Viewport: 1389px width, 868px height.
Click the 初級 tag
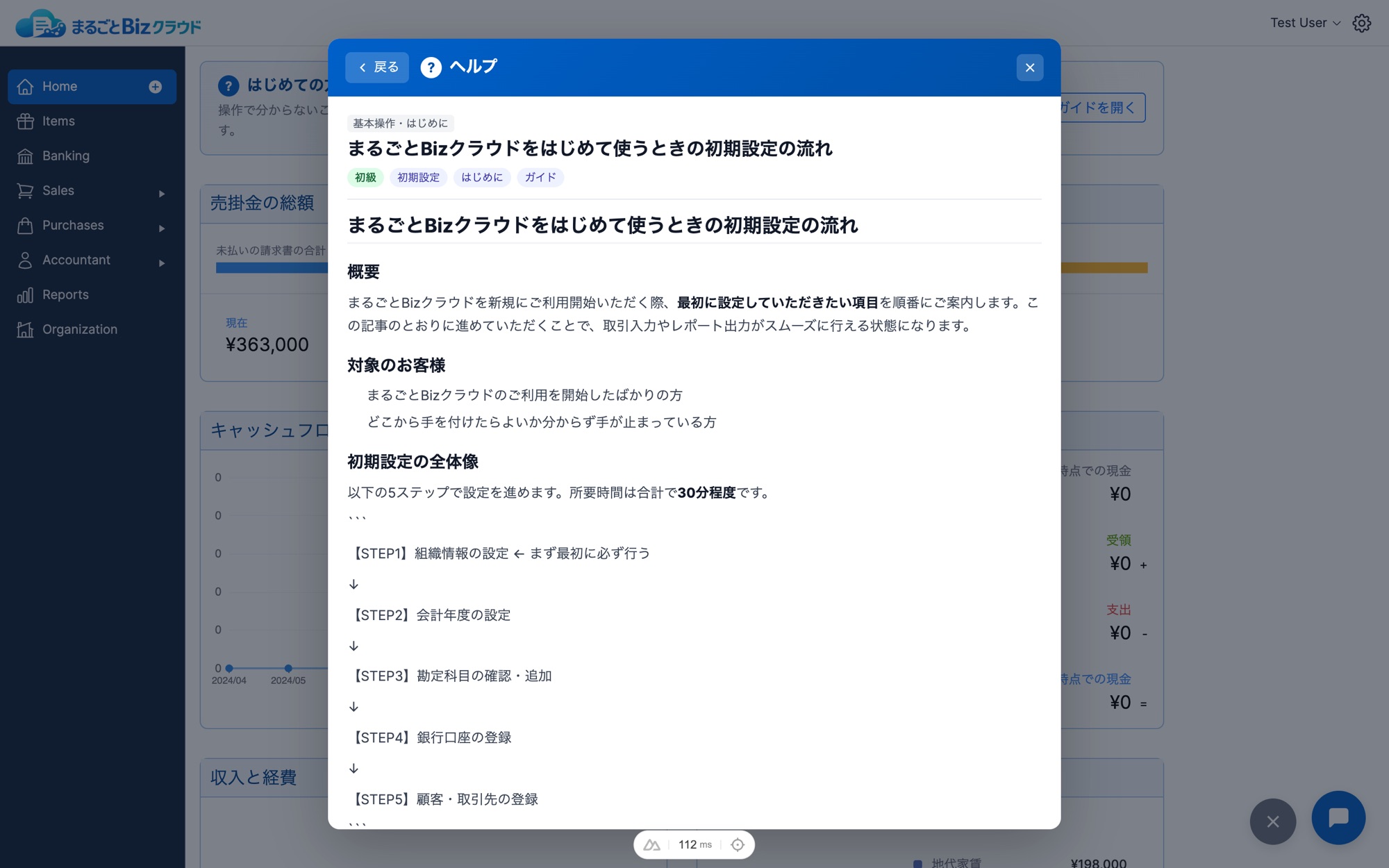tap(365, 178)
